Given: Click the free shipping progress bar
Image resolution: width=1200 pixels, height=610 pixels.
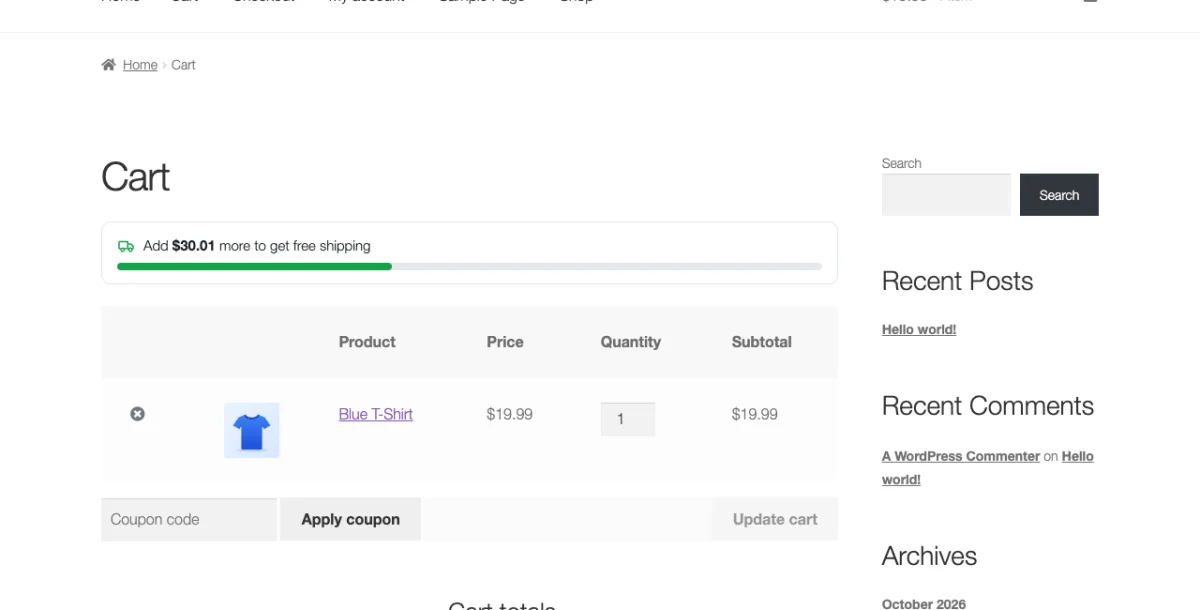Looking at the screenshot, I should pos(470,267).
